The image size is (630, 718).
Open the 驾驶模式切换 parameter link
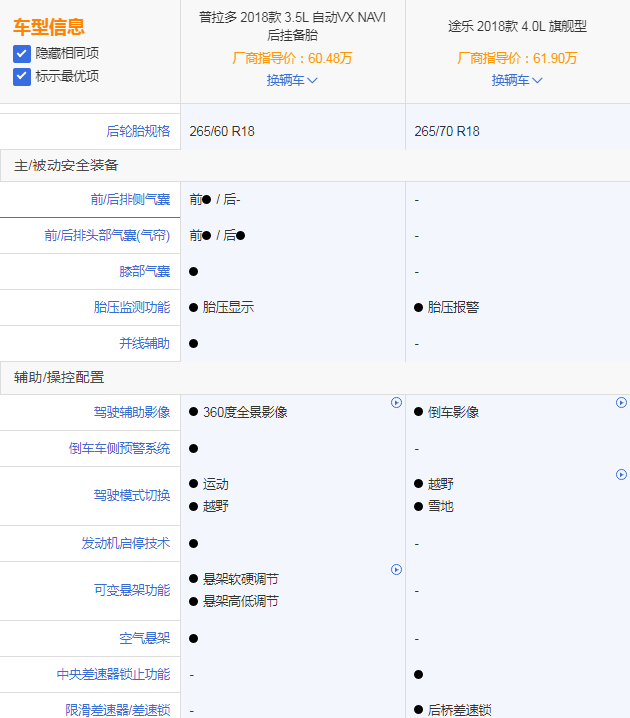tap(132, 495)
